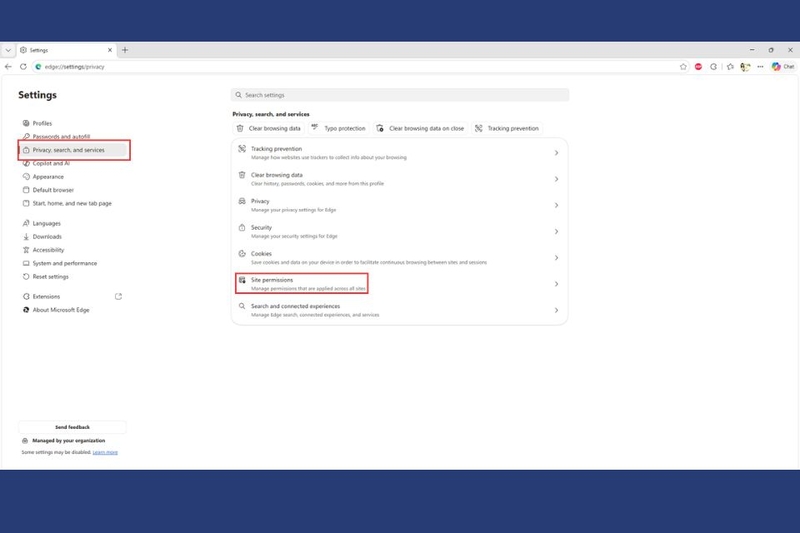The width and height of the screenshot is (800, 533).
Task: Click the Privacy row icon
Action: pos(242,201)
